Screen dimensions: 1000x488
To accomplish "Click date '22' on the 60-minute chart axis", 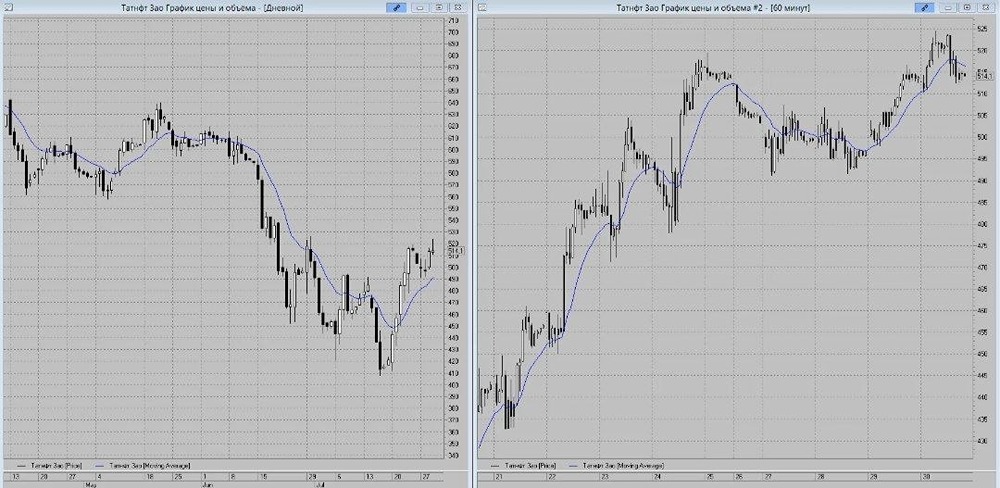I will 552,477.
